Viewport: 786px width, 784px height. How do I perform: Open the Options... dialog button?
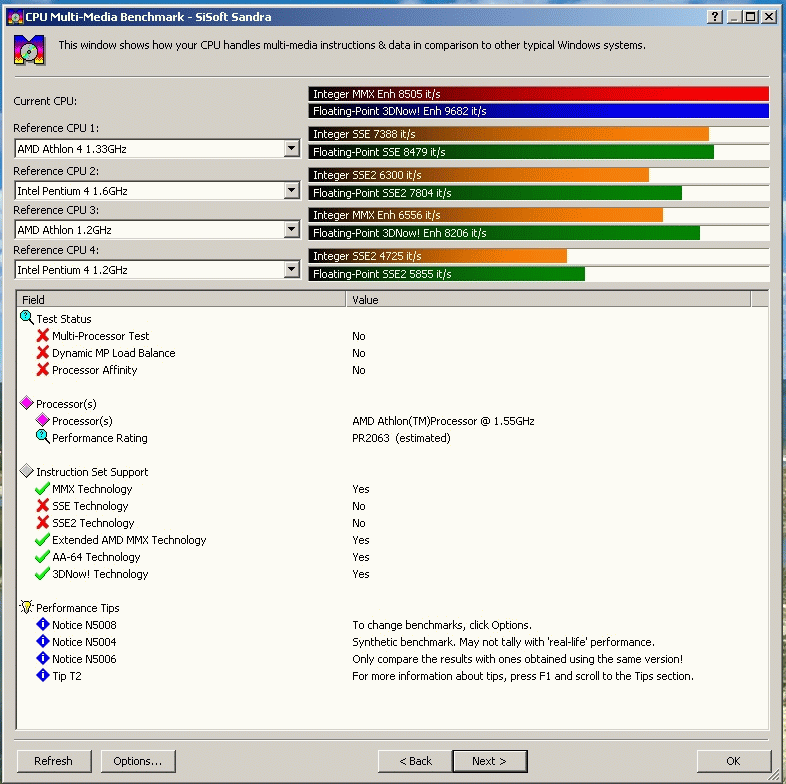click(x=138, y=761)
